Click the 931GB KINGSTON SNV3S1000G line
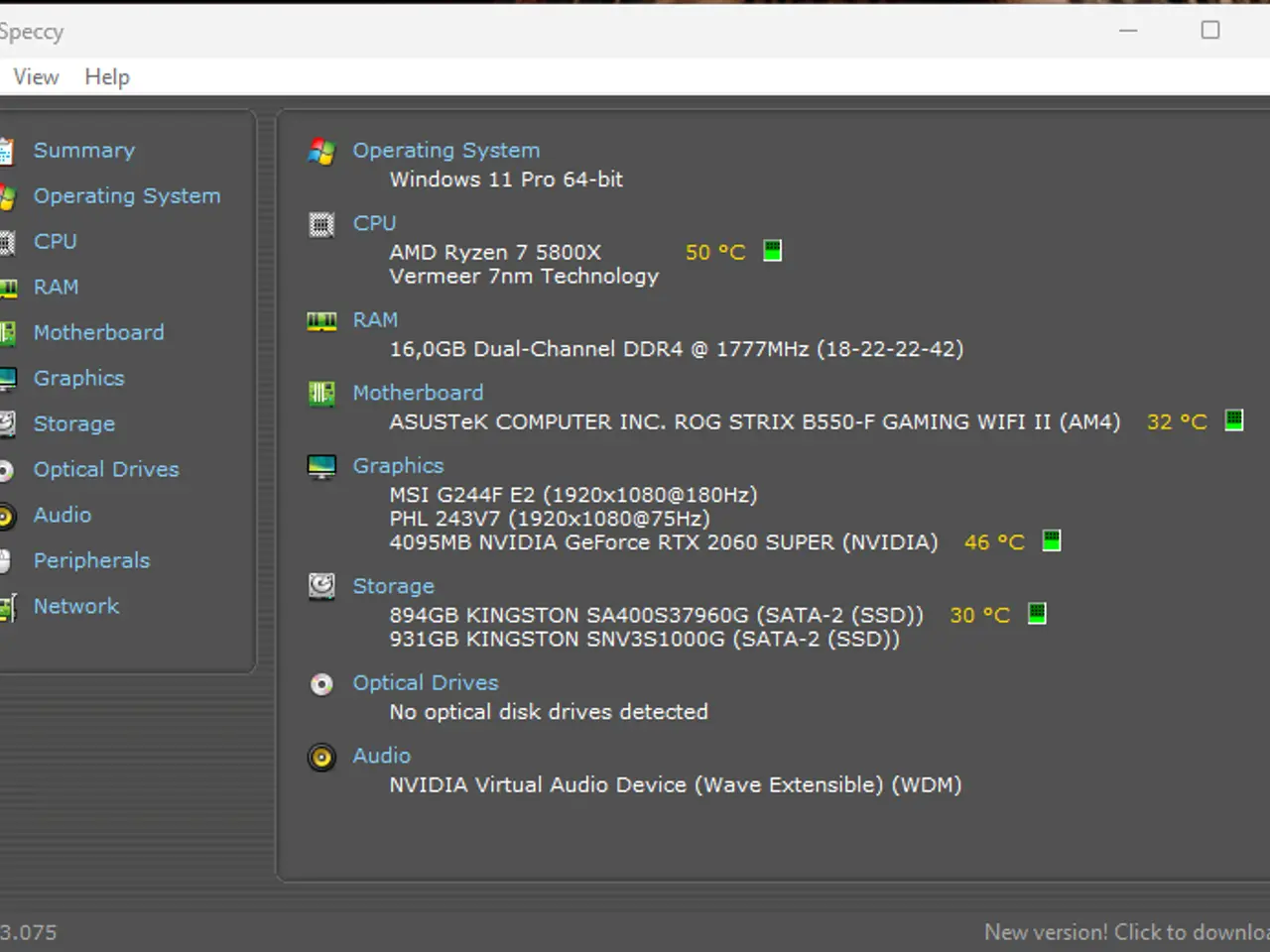This screenshot has width=1270, height=952. click(x=645, y=640)
